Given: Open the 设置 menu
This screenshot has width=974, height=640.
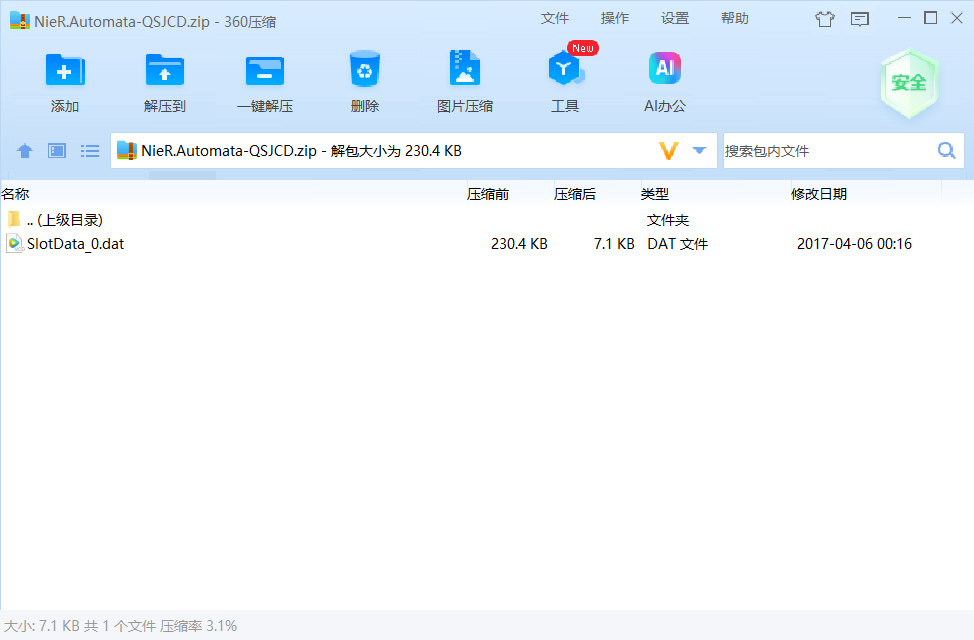Looking at the screenshot, I should pos(675,19).
